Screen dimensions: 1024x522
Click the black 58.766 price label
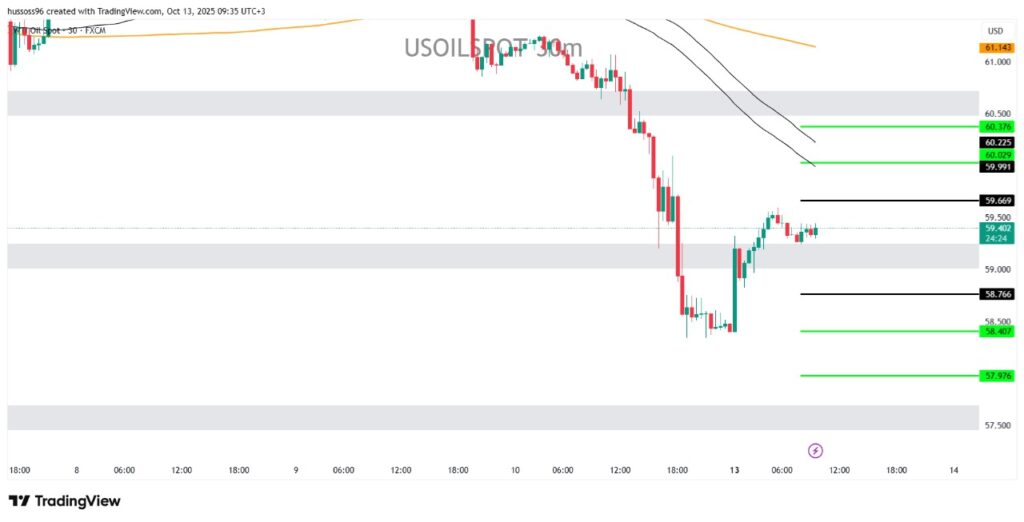point(997,294)
